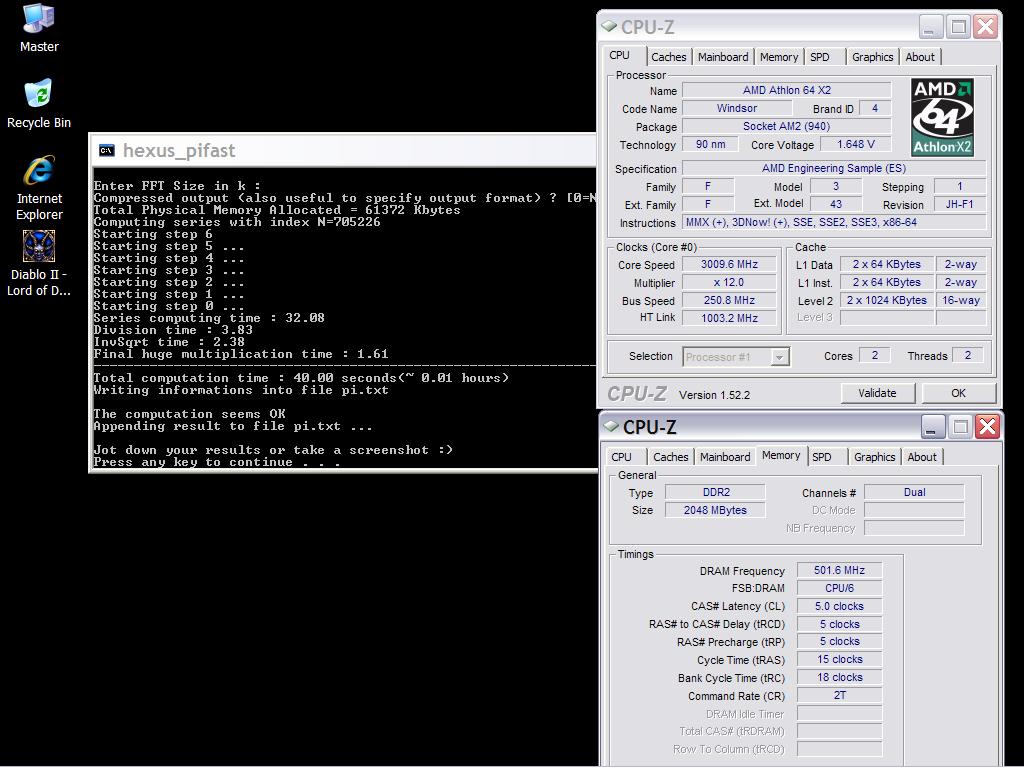The image size is (1024, 768).
Task: Click the Technology value 90 nm
Action: coord(711,144)
